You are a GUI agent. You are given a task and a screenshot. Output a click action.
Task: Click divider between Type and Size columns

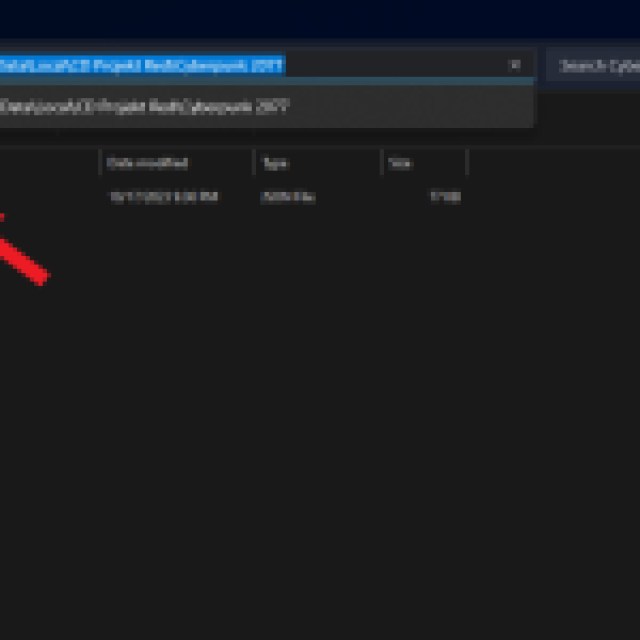(x=381, y=163)
